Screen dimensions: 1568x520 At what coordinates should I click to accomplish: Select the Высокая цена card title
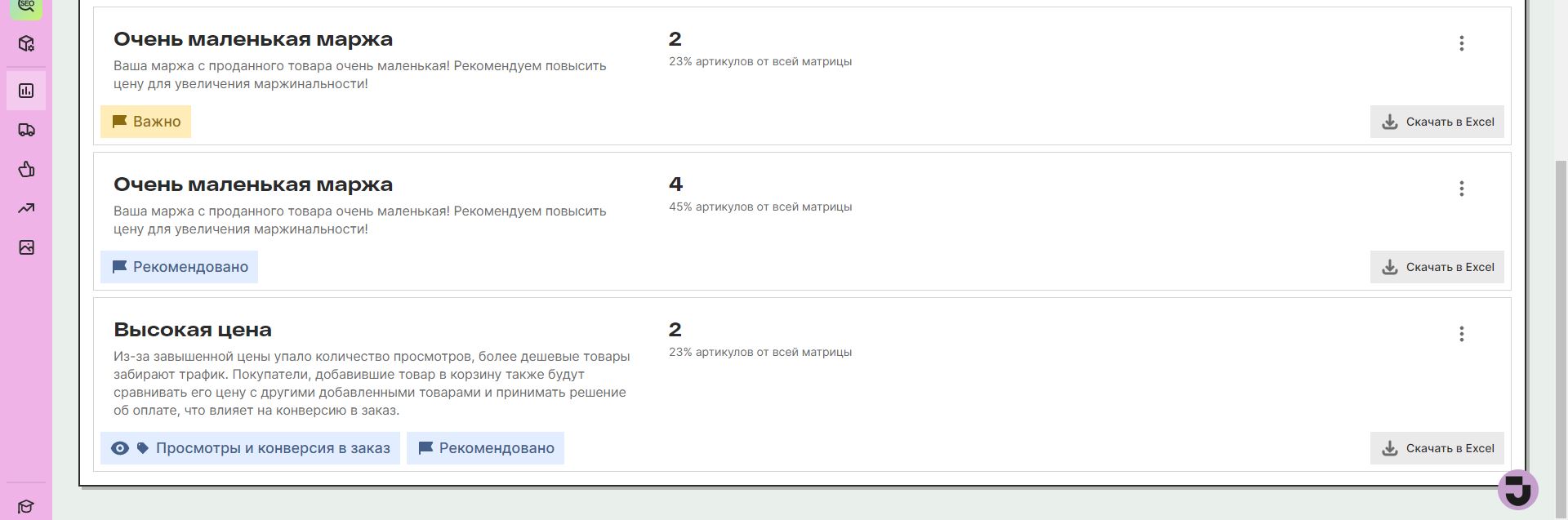[193, 329]
